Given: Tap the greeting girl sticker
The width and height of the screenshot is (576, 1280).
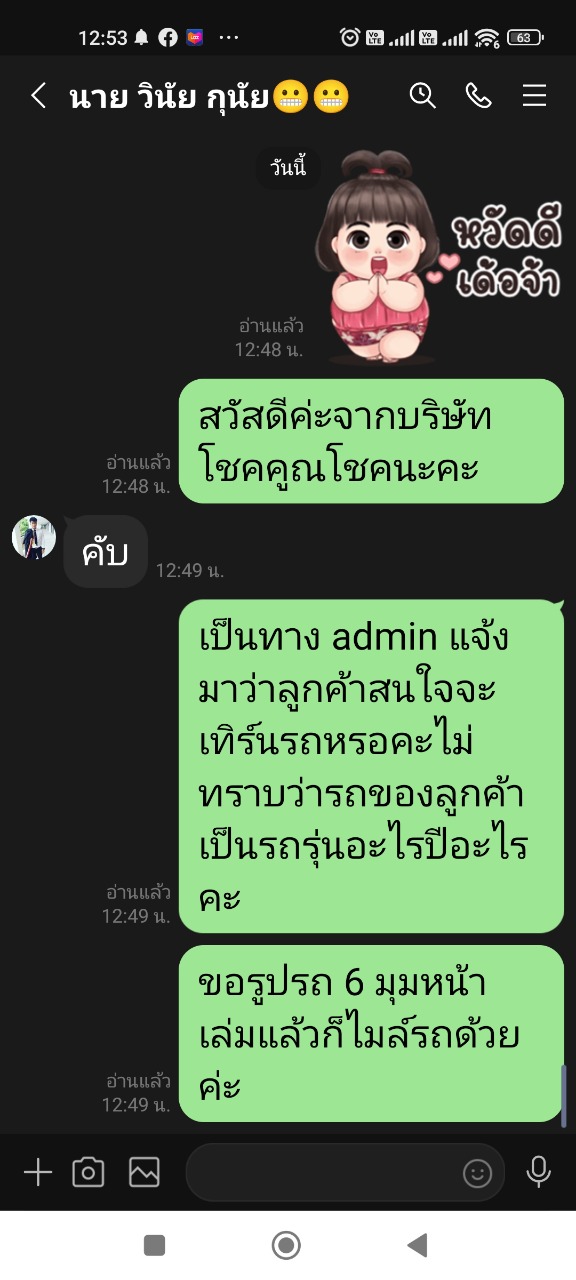Looking at the screenshot, I should coord(438,256).
